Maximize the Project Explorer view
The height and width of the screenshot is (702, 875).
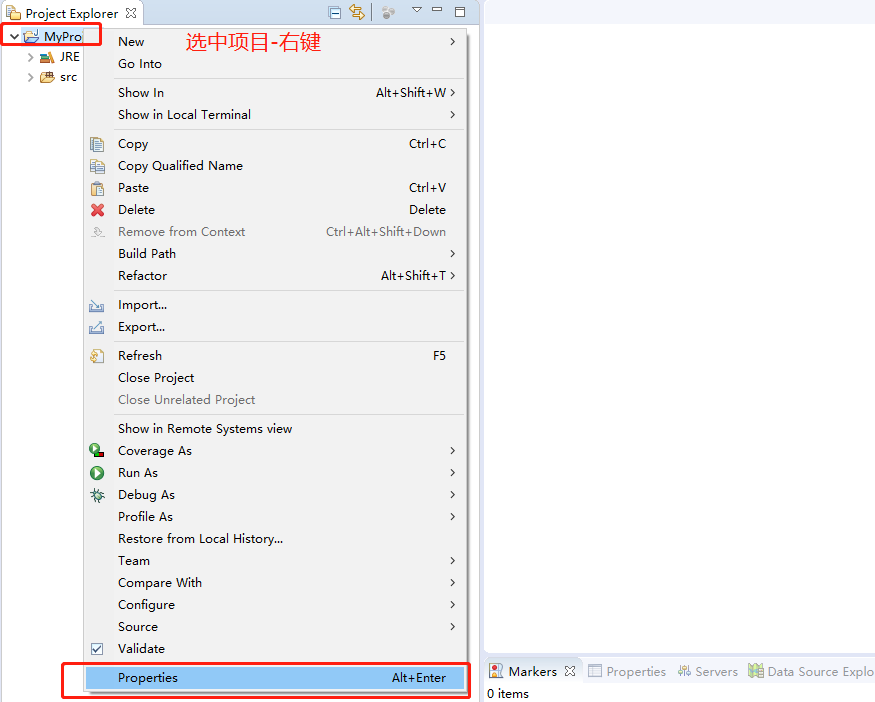[x=460, y=12]
